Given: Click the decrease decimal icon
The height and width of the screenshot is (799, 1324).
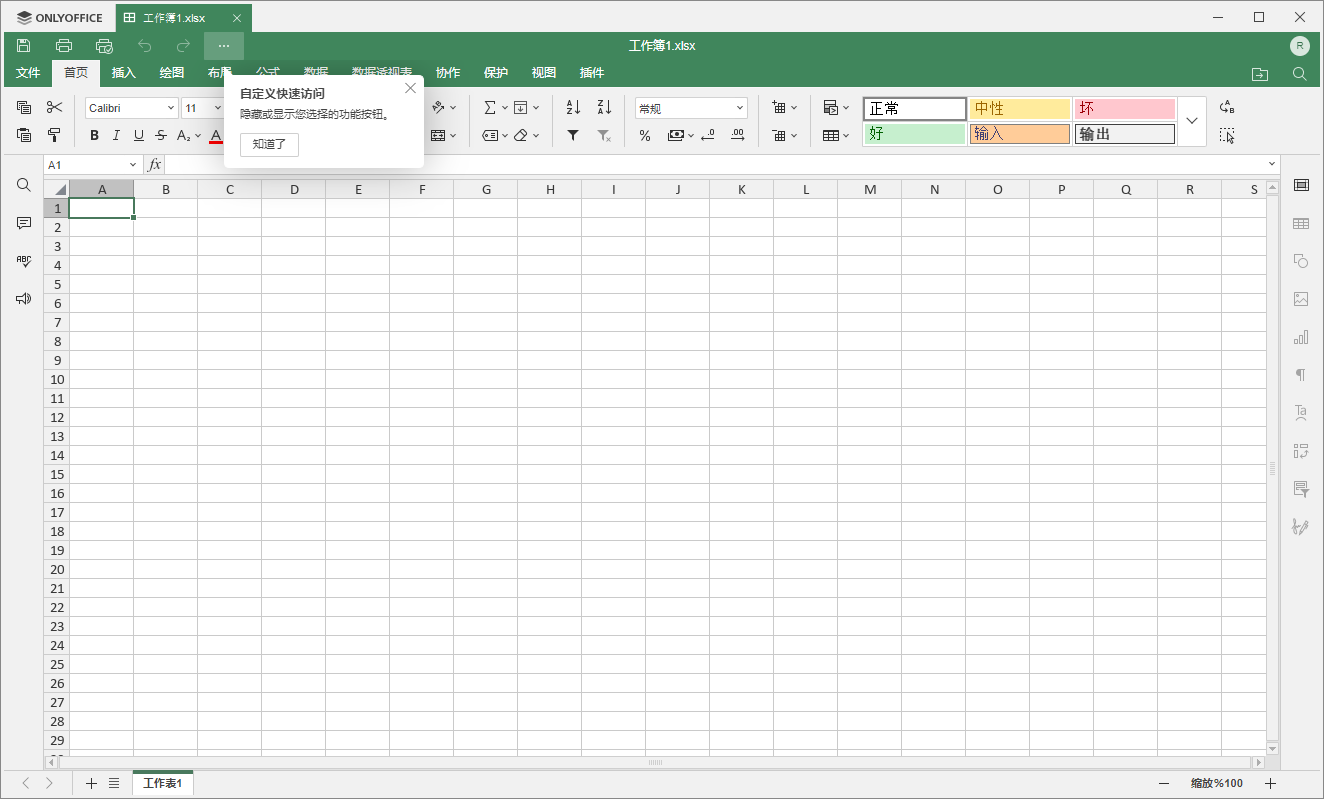Looking at the screenshot, I should (708, 135).
